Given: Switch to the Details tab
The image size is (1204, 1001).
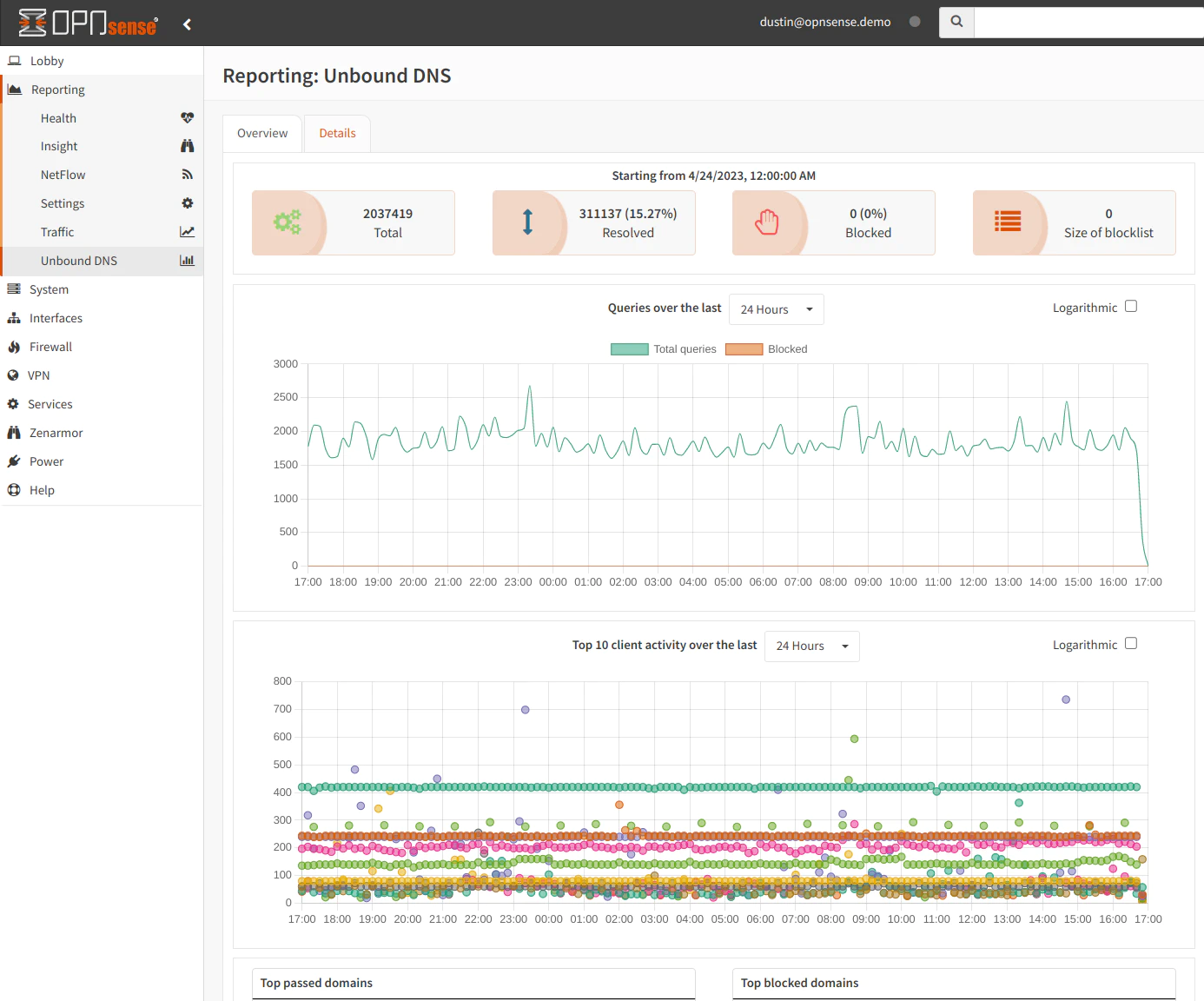Looking at the screenshot, I should (x=337, y=134).
